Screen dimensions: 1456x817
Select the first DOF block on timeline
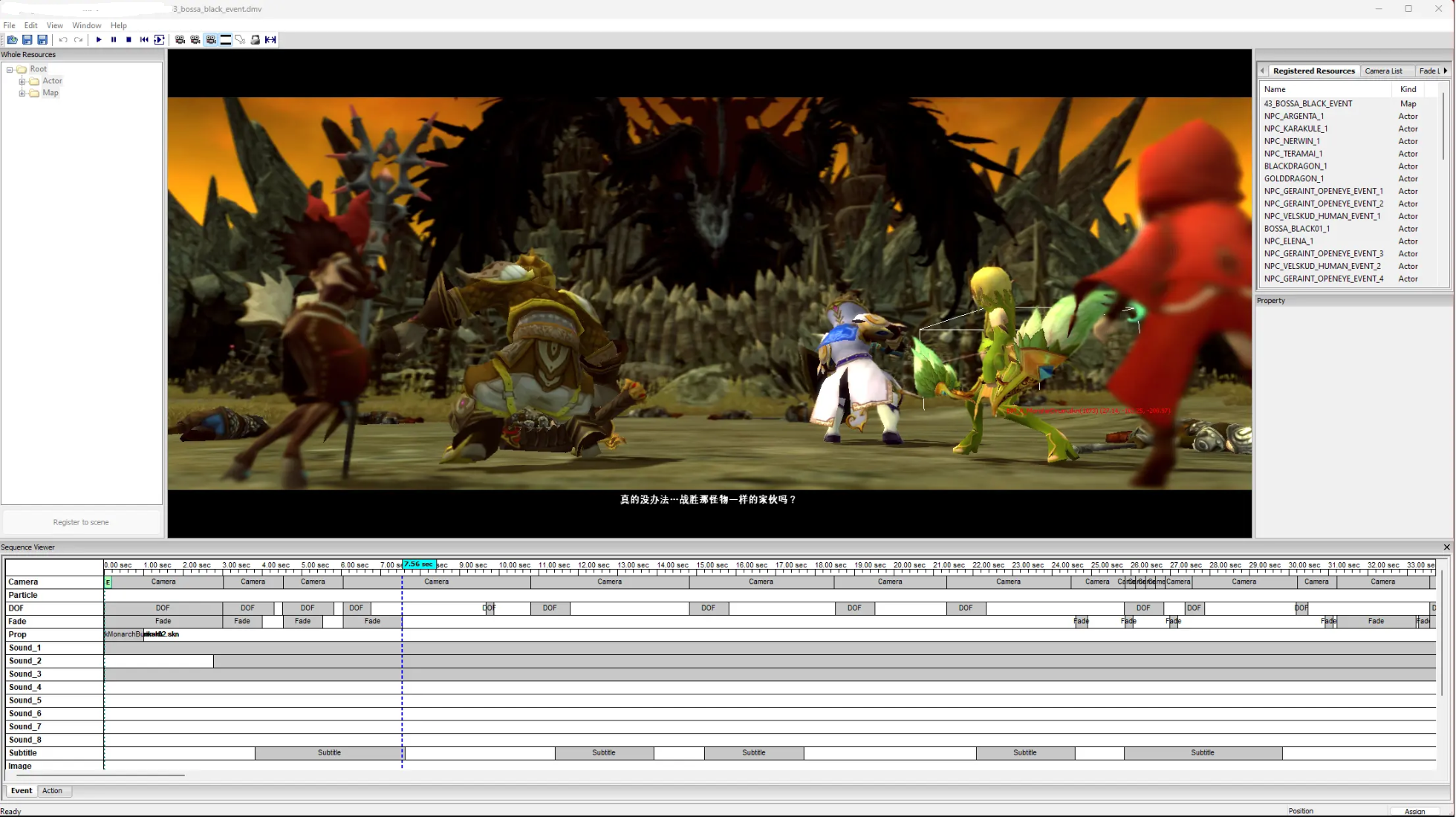point(163,608)
